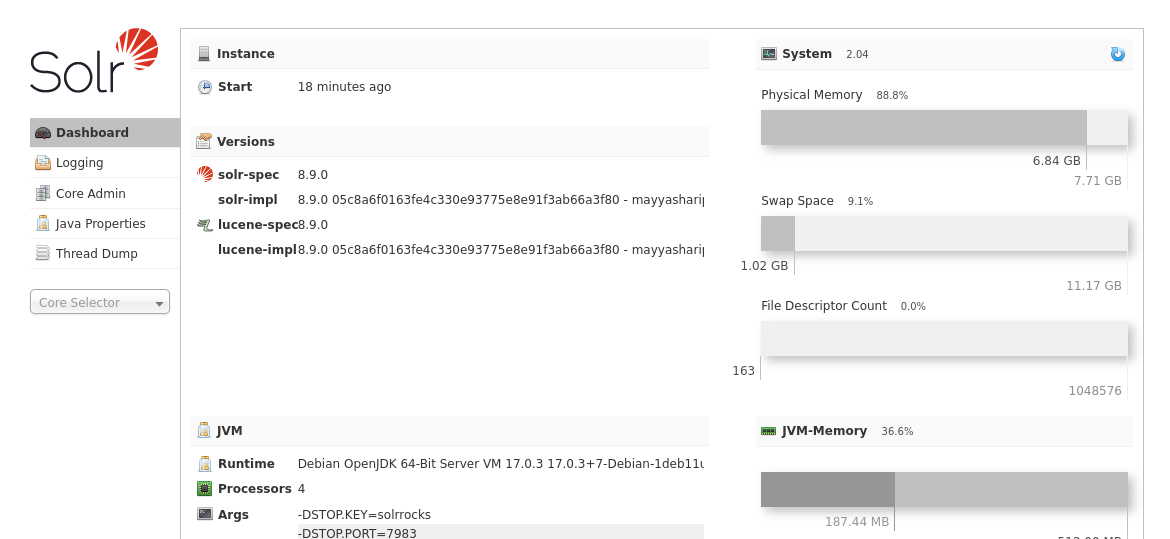Click the -DSTOP.PORT=7983 argument row
This screenshot has height=539, width=1170.
click(x=500, y=533)
